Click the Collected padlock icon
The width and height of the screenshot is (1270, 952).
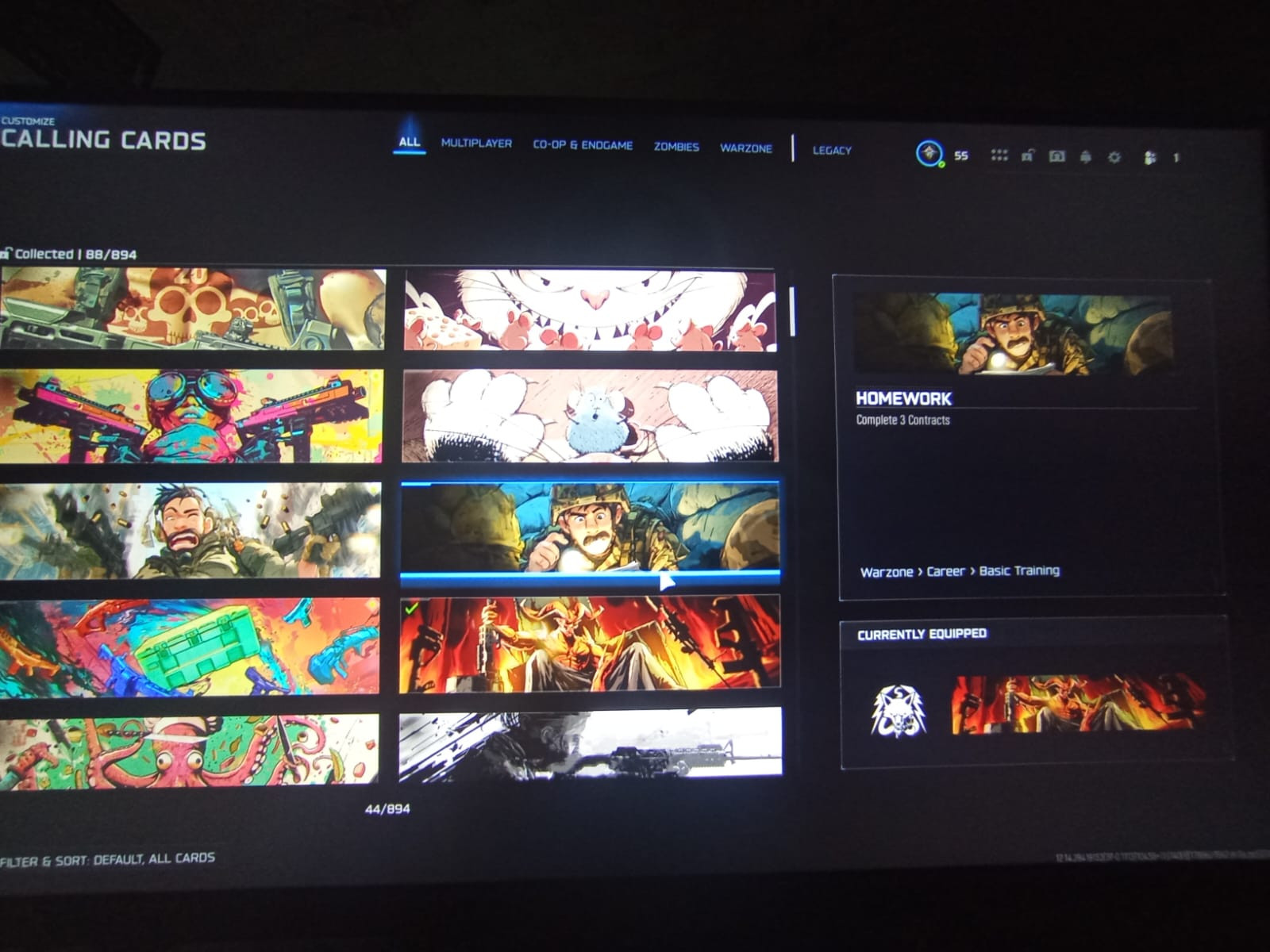6,253
